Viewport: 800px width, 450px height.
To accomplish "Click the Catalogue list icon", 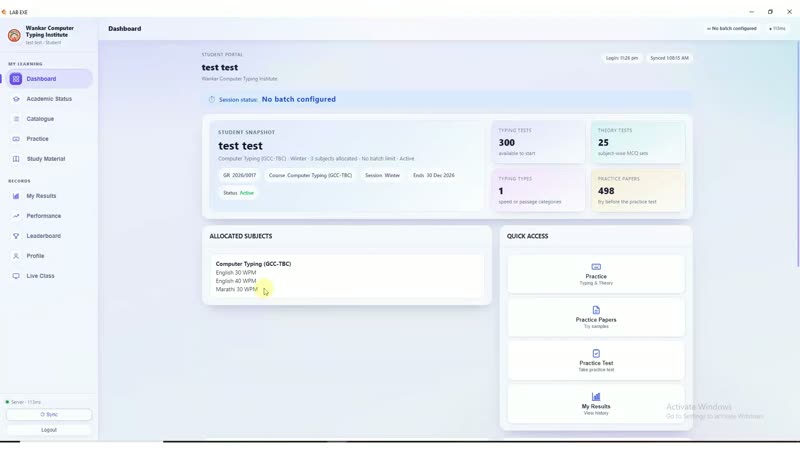I will click(x=16, y=119).
